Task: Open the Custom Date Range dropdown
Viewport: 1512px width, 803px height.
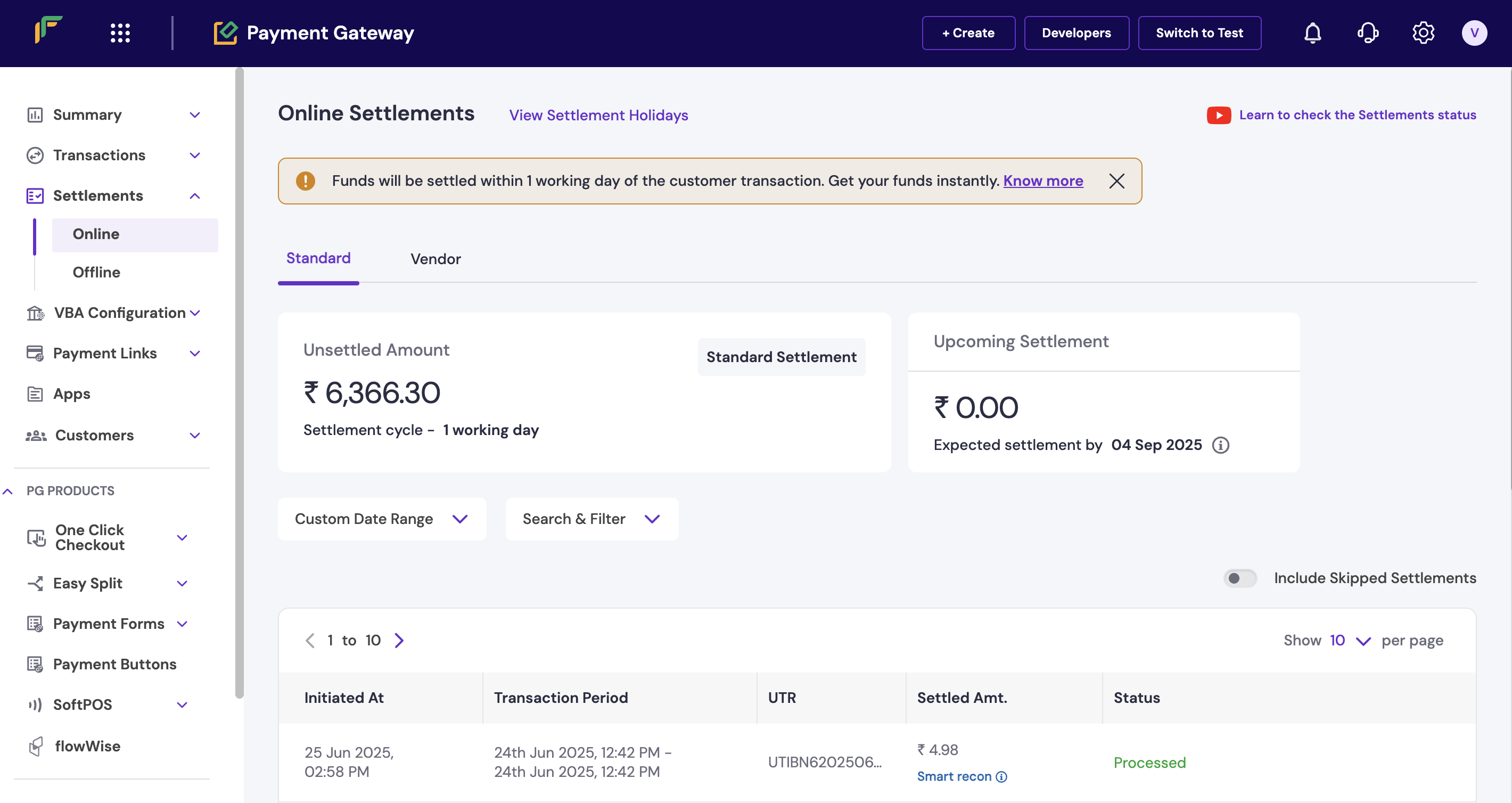Action: tap(382, 519)
